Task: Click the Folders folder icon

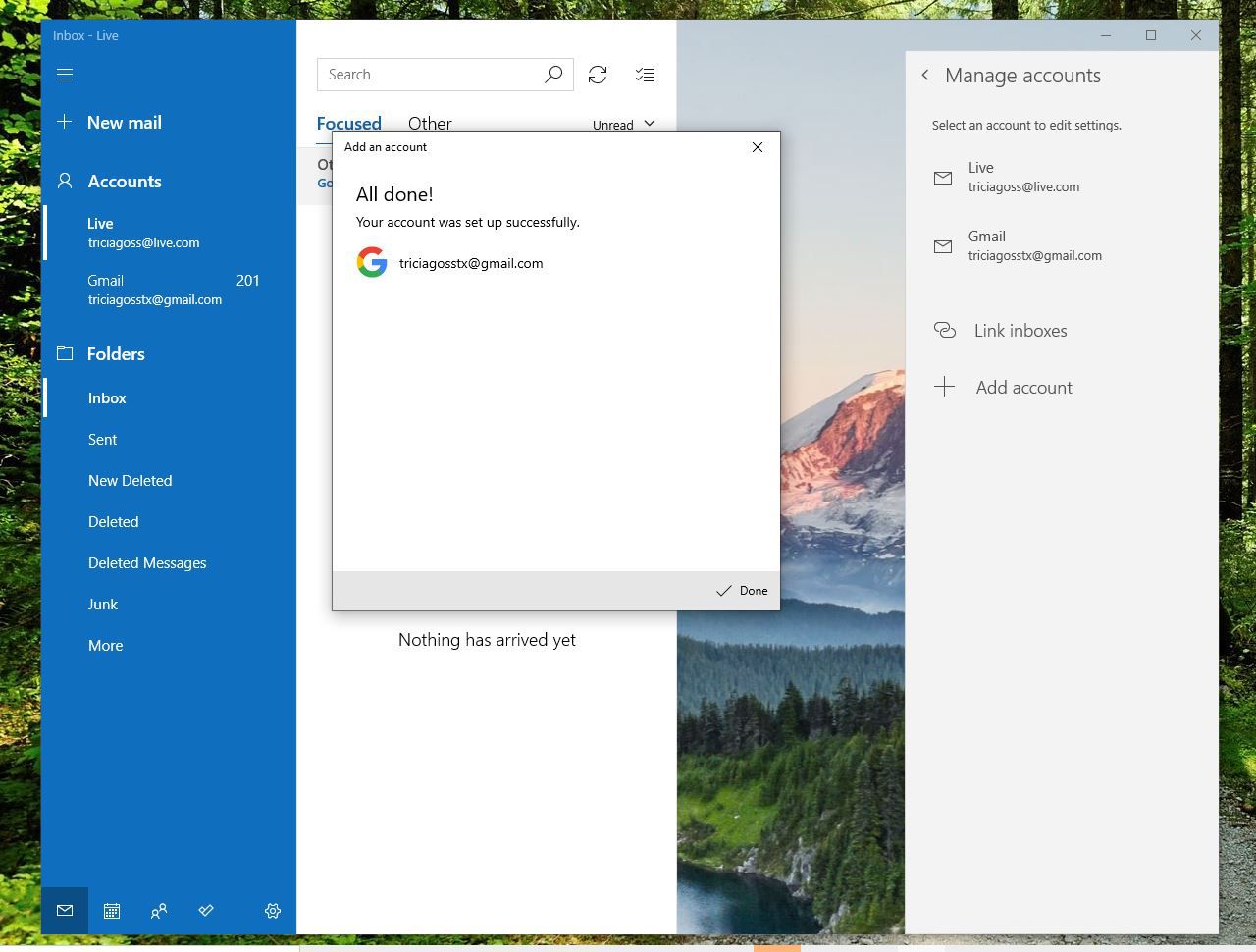Action: point(65,353)
